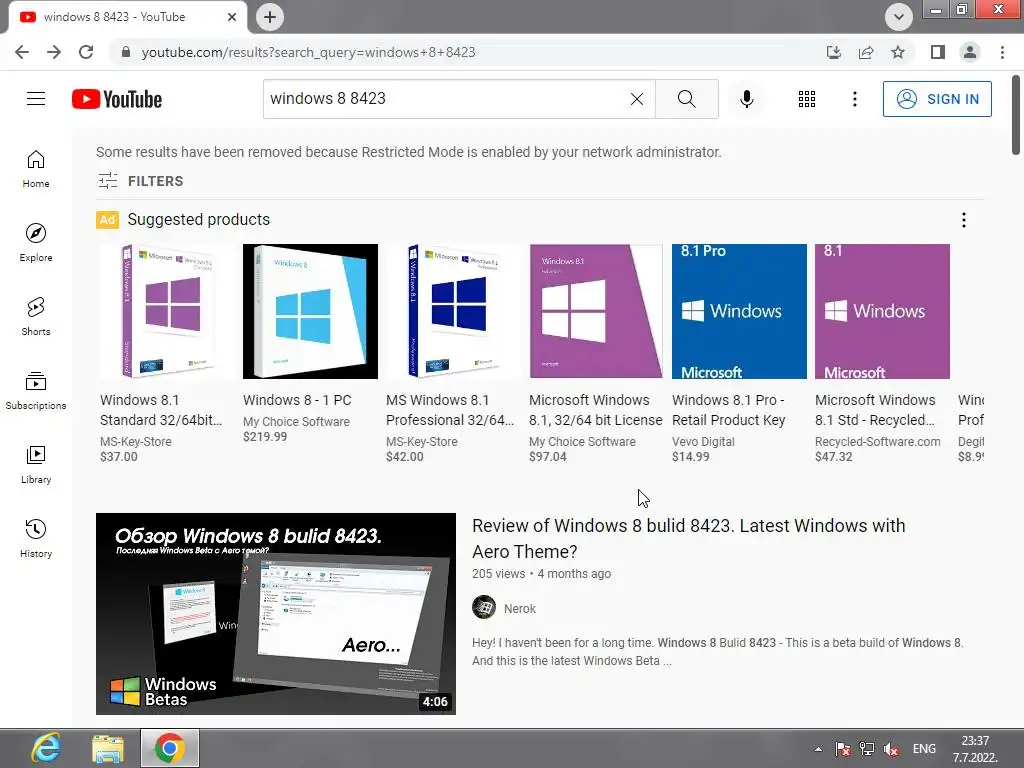Share this page icon in address bar
The height and width of the screenshot is (768, 1024).
click(866, 52)
